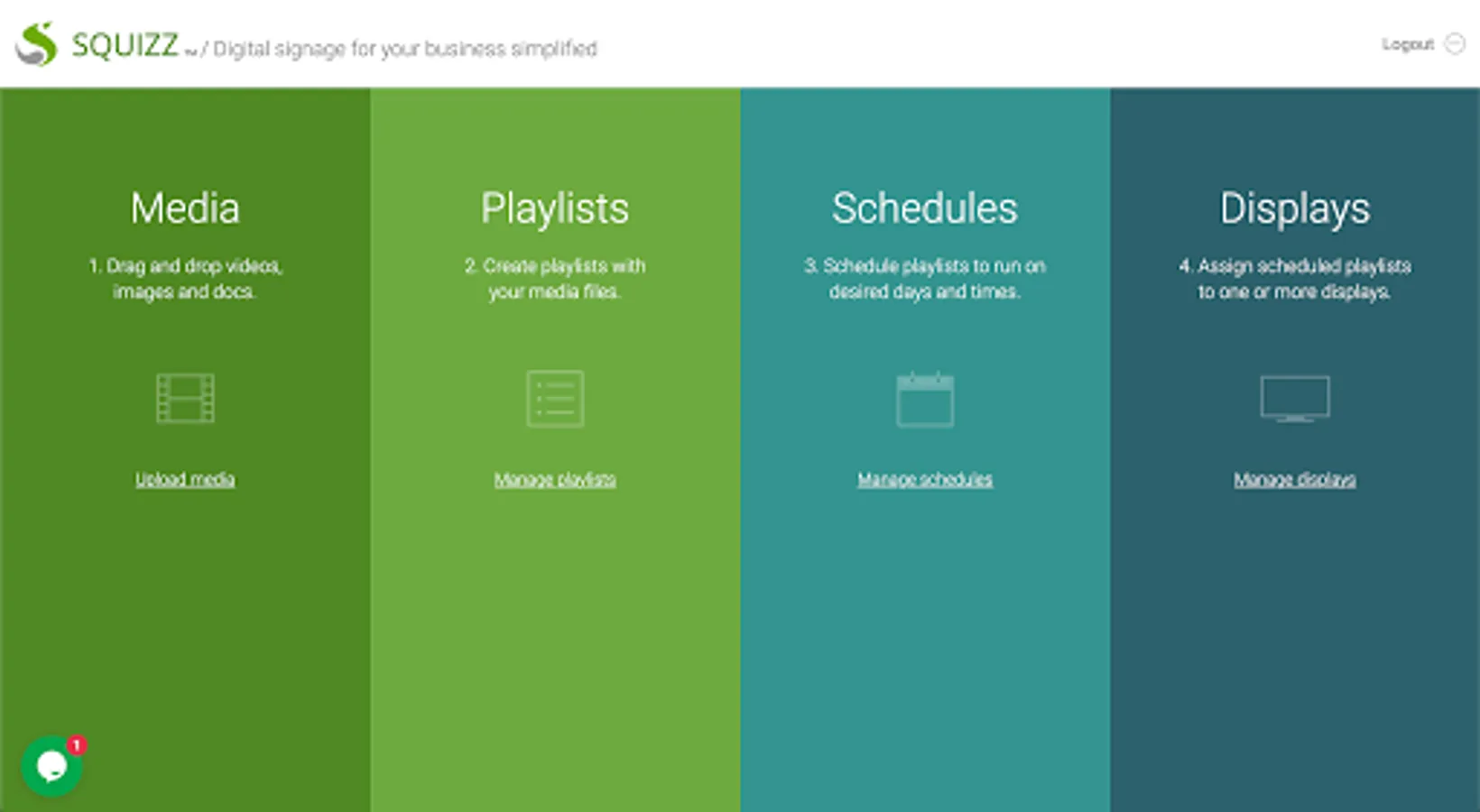
Task: Click 'Digital signage for your business simplified' tagline
Action: pos(405,49)
